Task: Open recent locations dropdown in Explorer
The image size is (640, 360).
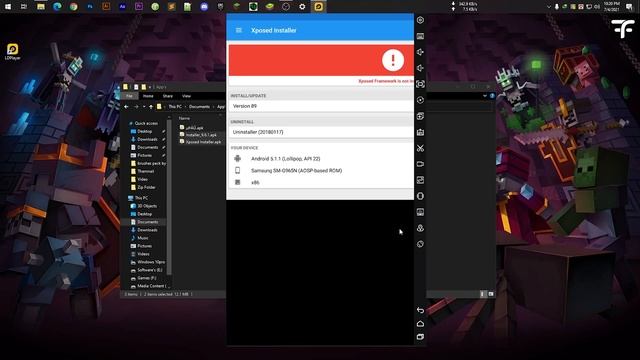Action: (144, 107)
